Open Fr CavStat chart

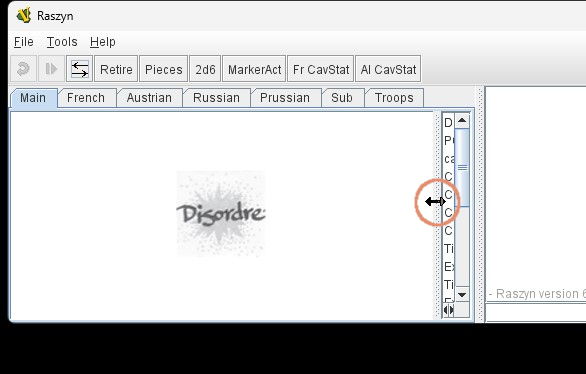[x=321, y=69]
